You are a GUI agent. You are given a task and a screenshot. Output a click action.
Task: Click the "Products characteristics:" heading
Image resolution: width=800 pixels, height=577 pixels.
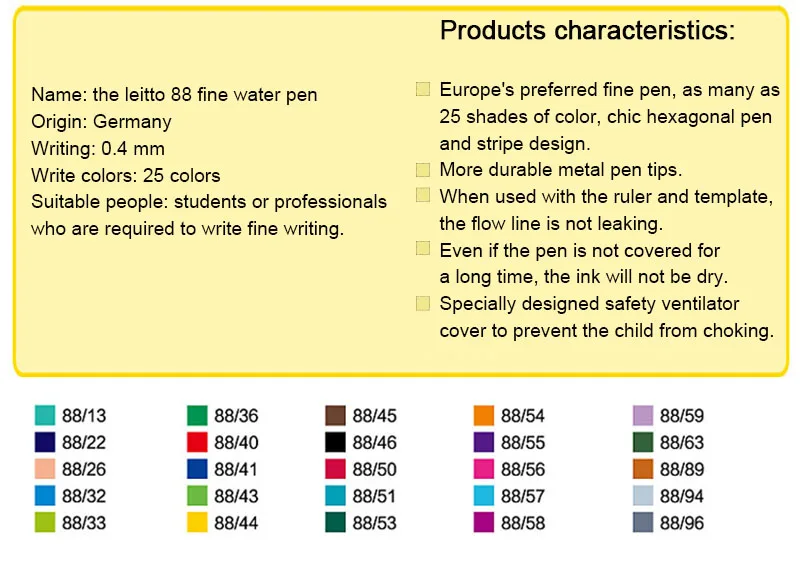click(587, 31)
